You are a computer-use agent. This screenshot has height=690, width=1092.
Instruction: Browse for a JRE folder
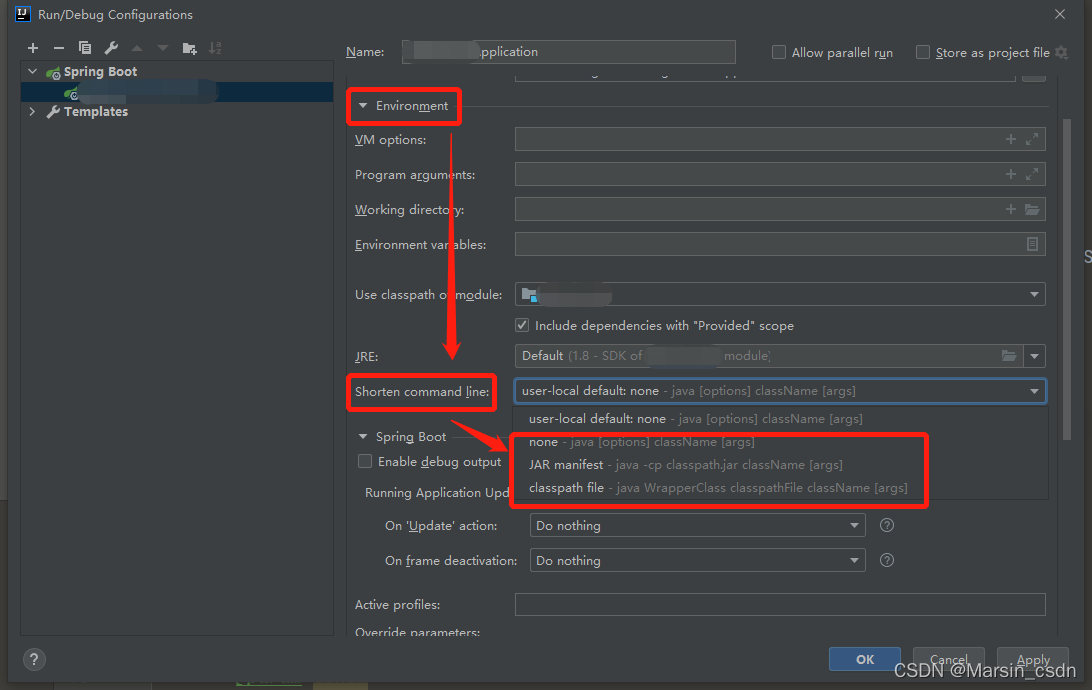(x=1008, y=356)
